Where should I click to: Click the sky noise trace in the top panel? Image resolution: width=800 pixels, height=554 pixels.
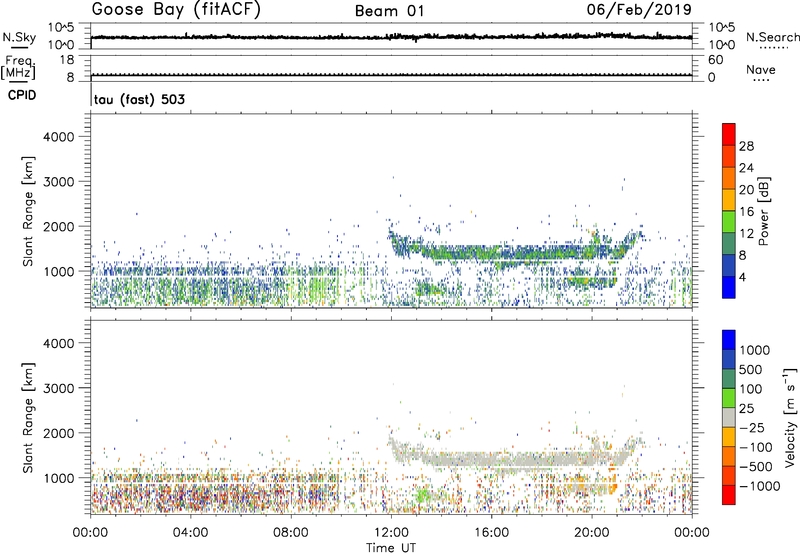391,37
